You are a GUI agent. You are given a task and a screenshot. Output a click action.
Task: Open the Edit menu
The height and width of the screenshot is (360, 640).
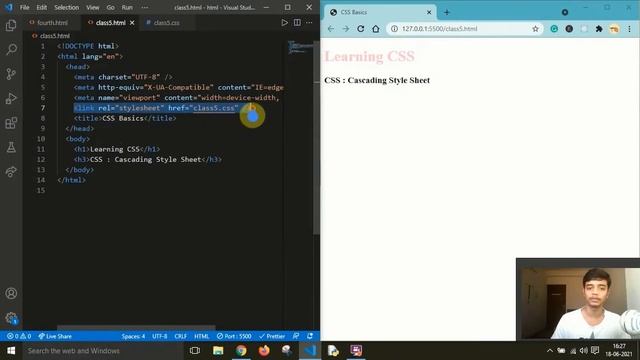(x=42, y=7)
